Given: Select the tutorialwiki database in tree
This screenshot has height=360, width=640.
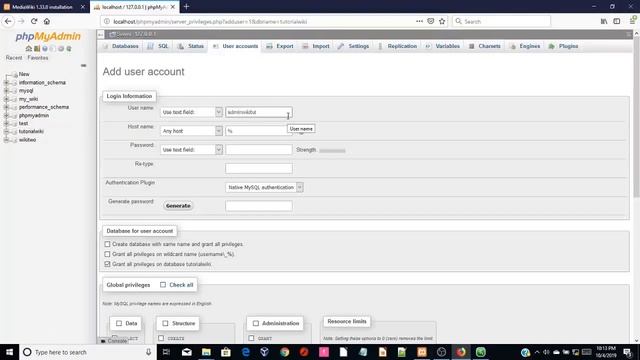Looking at the screenshot, I should click(31, 131).
